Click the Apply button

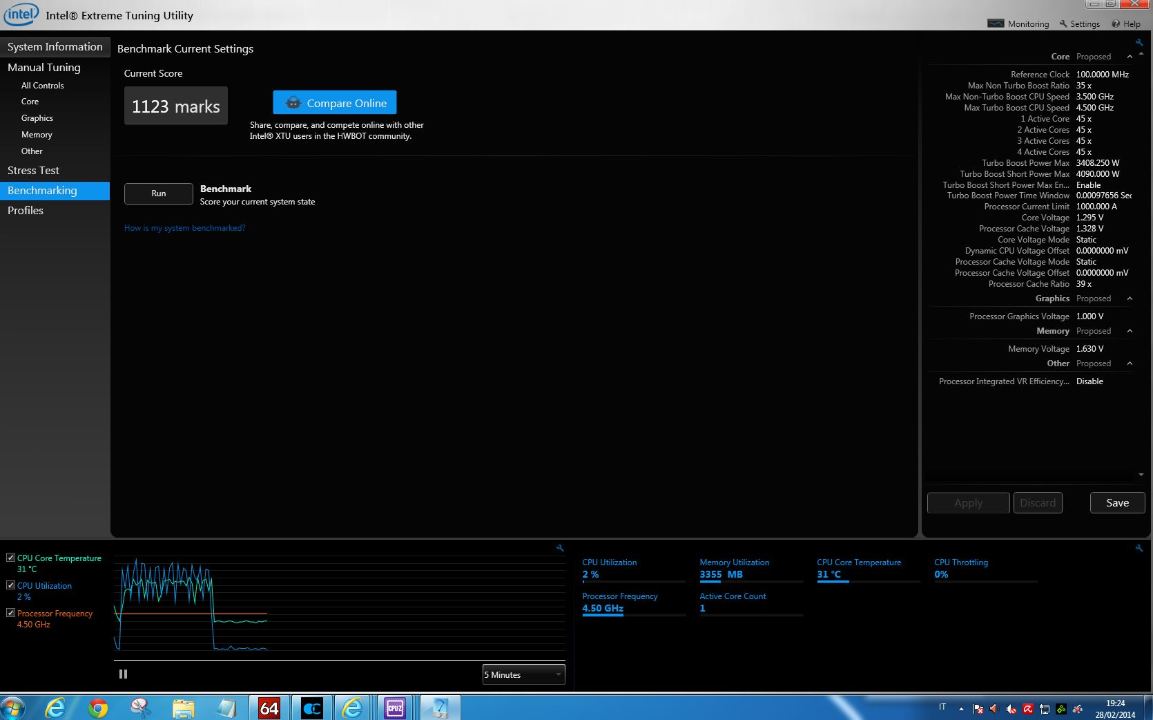pyautogui.click(x=968, y=503)
